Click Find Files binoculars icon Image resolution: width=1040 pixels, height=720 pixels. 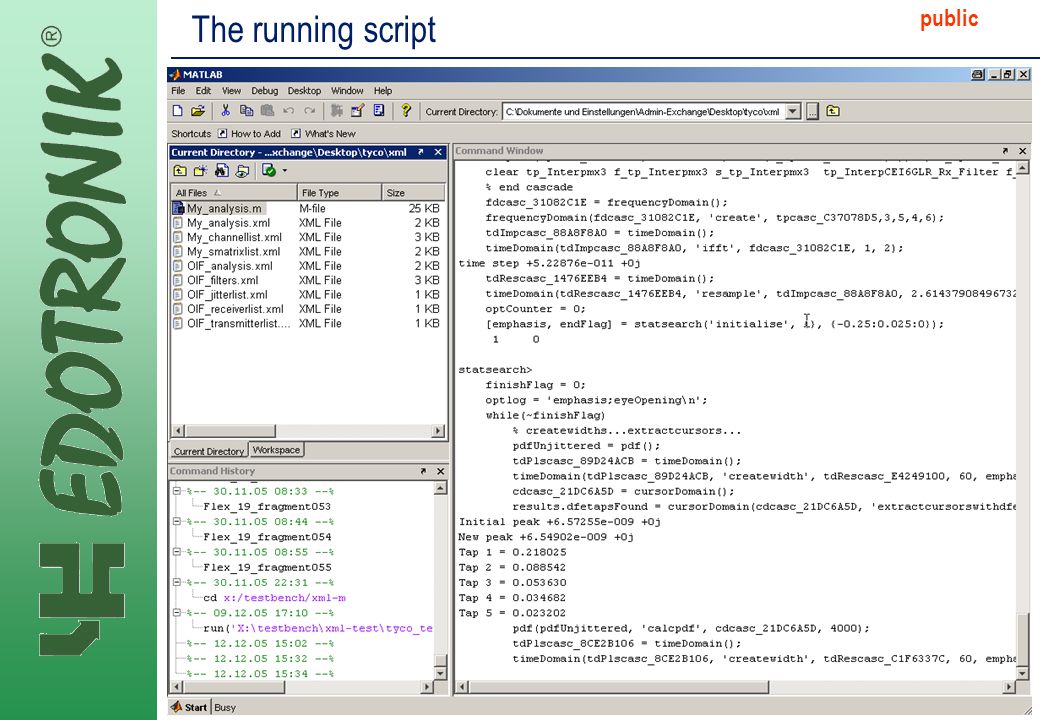pos(222,171)
